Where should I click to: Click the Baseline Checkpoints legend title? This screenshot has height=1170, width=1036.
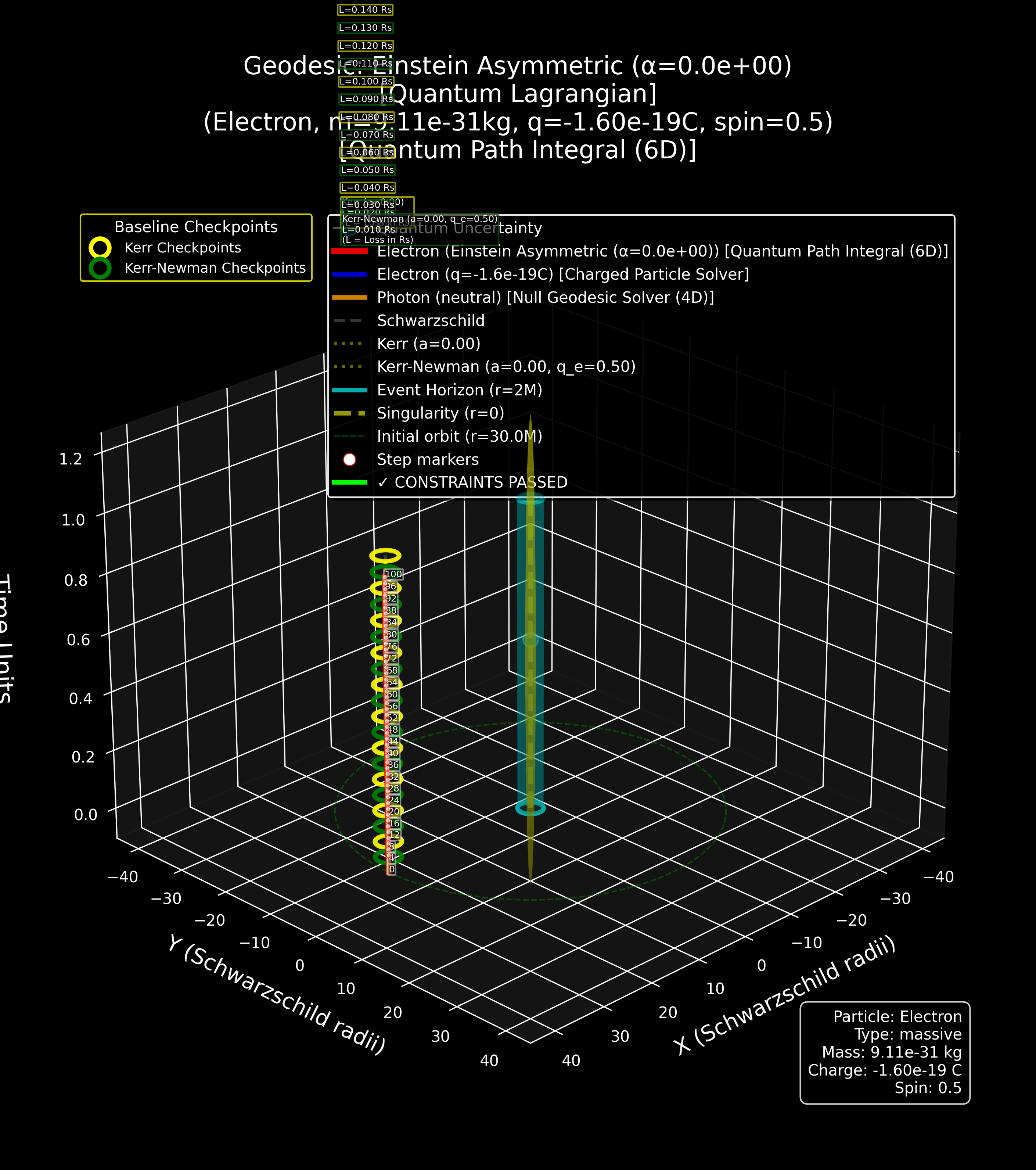196,227
